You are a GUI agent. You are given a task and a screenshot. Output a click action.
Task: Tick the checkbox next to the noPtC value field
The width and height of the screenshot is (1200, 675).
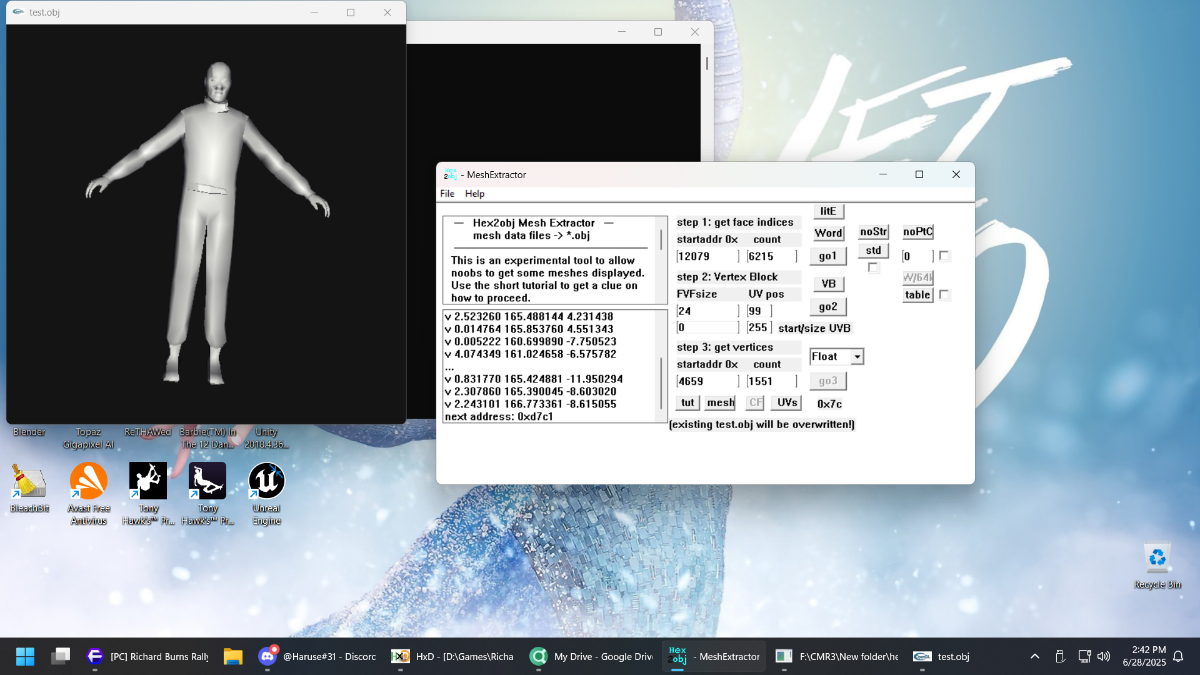(944, 256)
